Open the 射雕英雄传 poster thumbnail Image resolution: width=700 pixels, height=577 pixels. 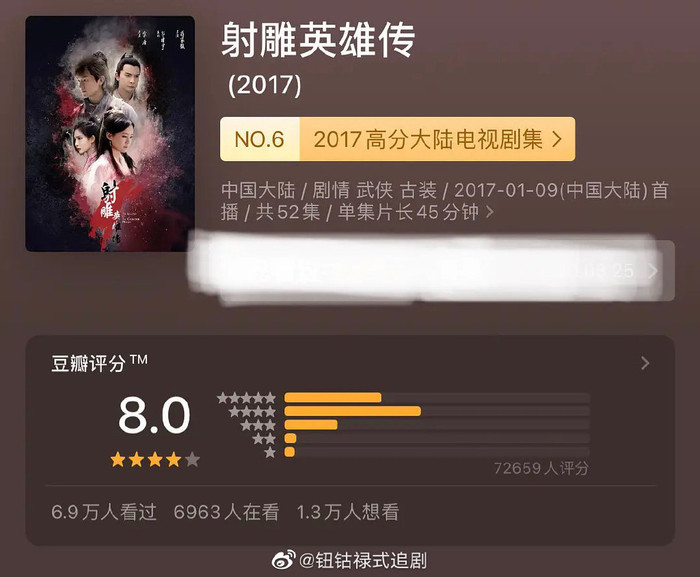(110, 134)
